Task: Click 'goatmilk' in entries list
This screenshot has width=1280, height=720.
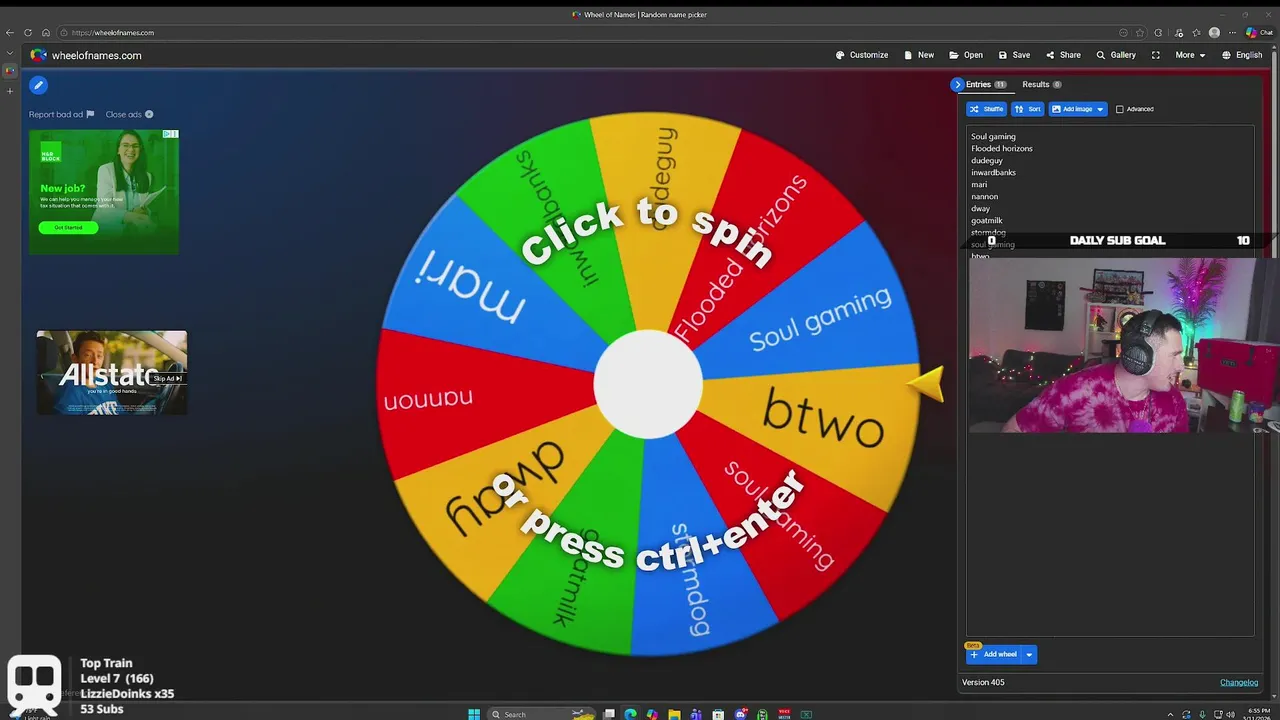Action: click(987, 221)
